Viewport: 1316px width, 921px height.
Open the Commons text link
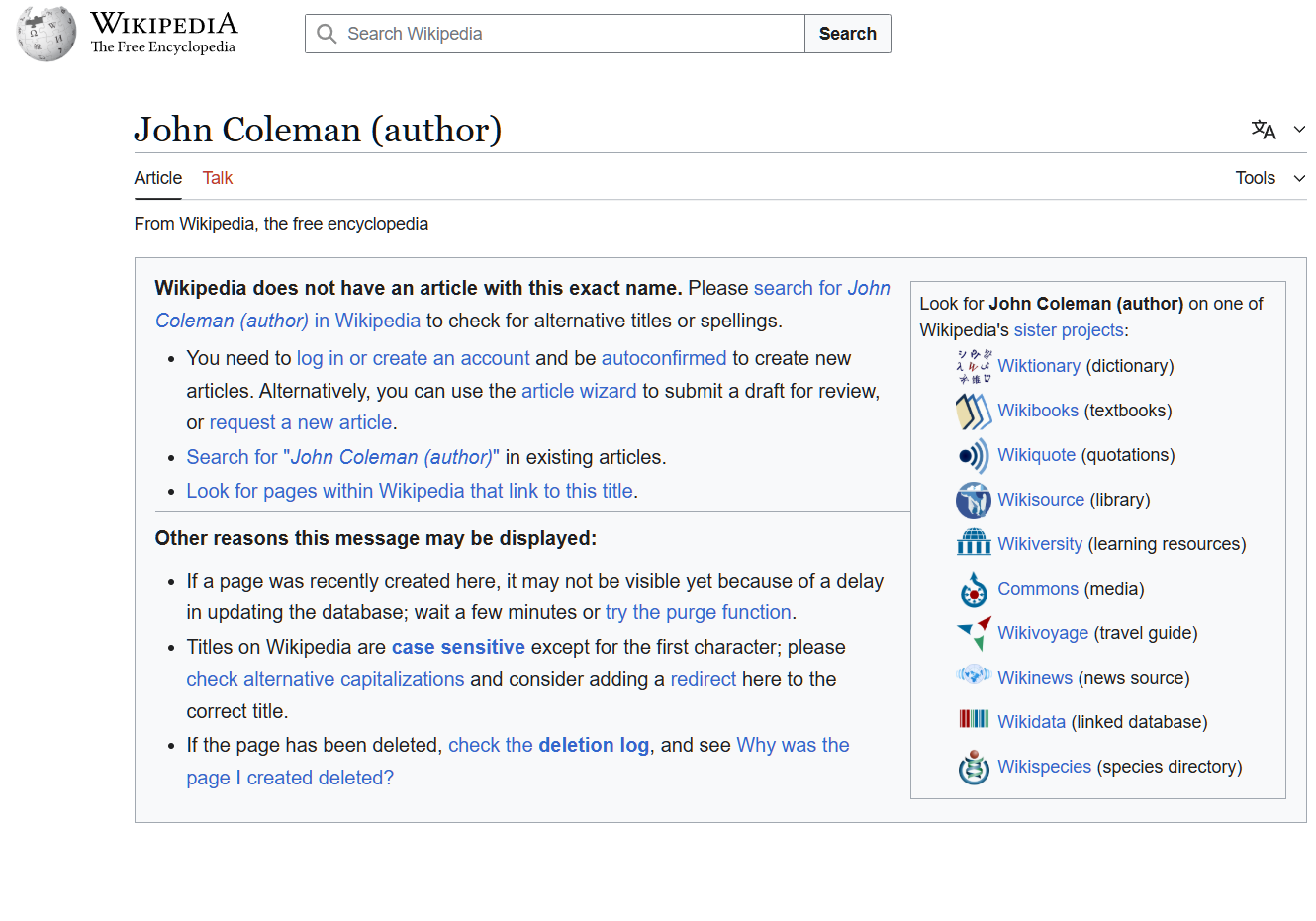tap(1038, 589)
